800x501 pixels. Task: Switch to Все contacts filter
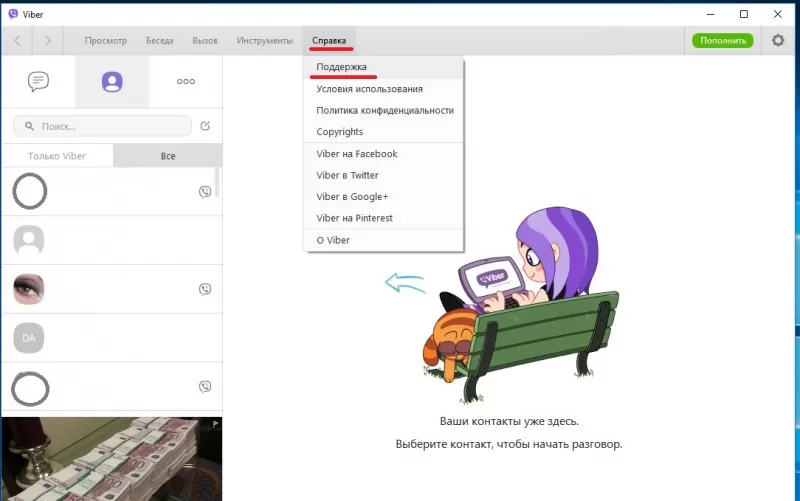pos(168,156)
